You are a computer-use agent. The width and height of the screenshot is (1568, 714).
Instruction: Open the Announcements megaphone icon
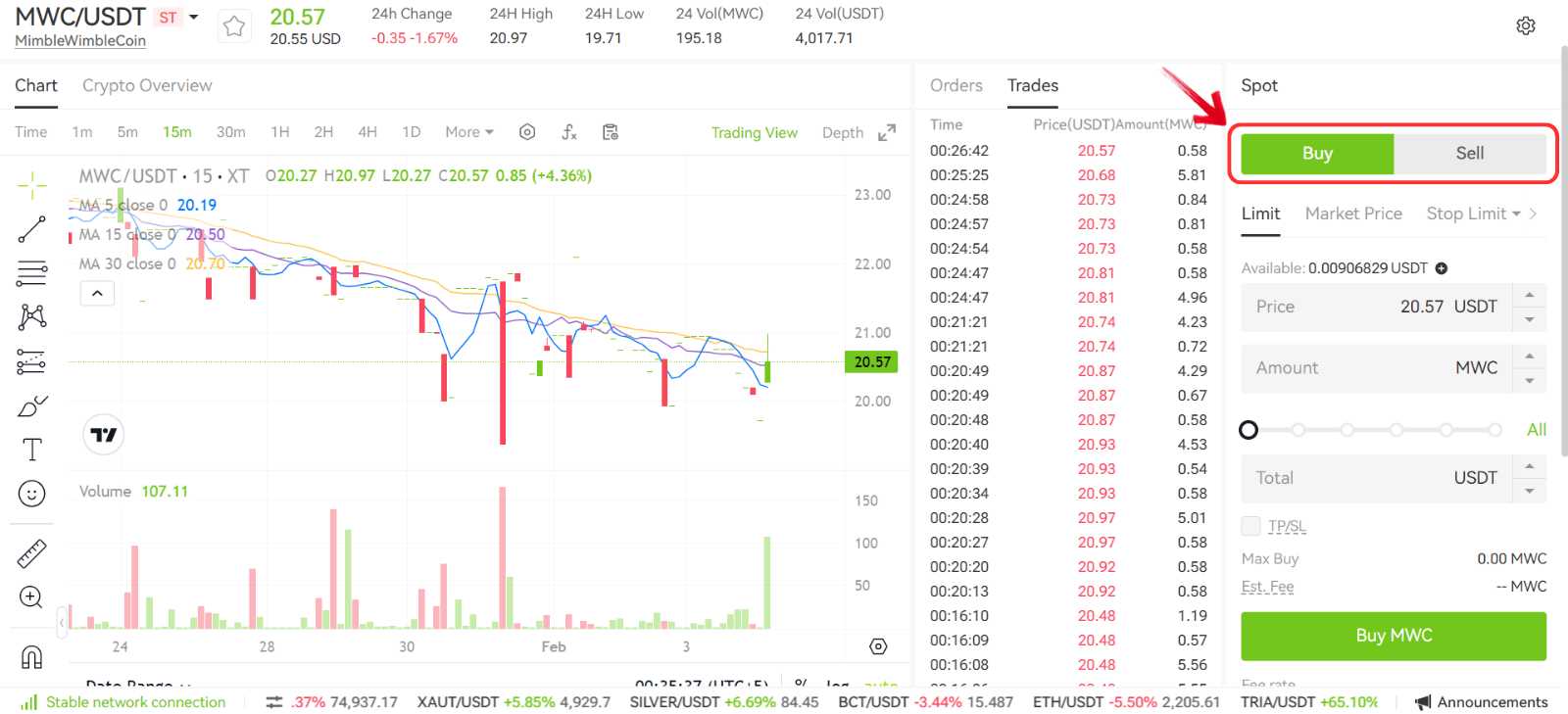(x=1423, y=702)
